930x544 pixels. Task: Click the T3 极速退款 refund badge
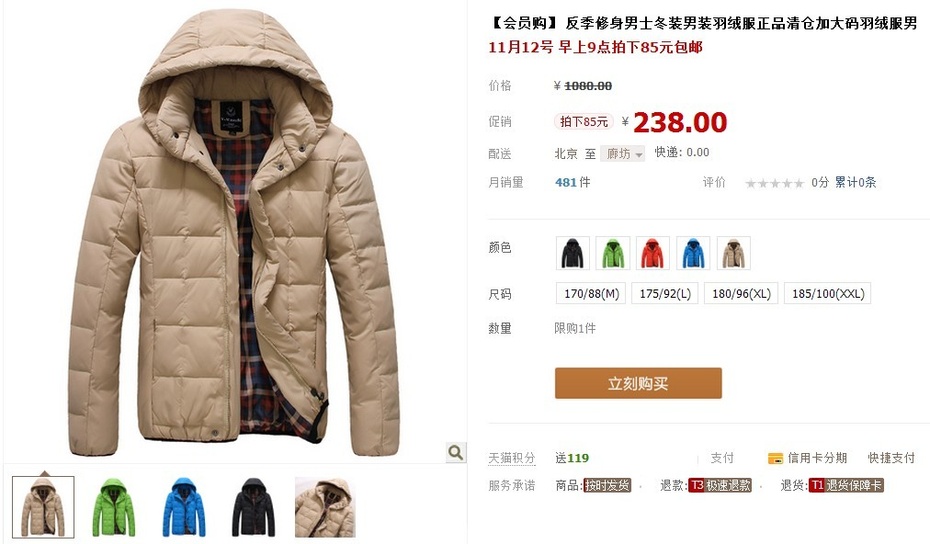pos(720,485)
